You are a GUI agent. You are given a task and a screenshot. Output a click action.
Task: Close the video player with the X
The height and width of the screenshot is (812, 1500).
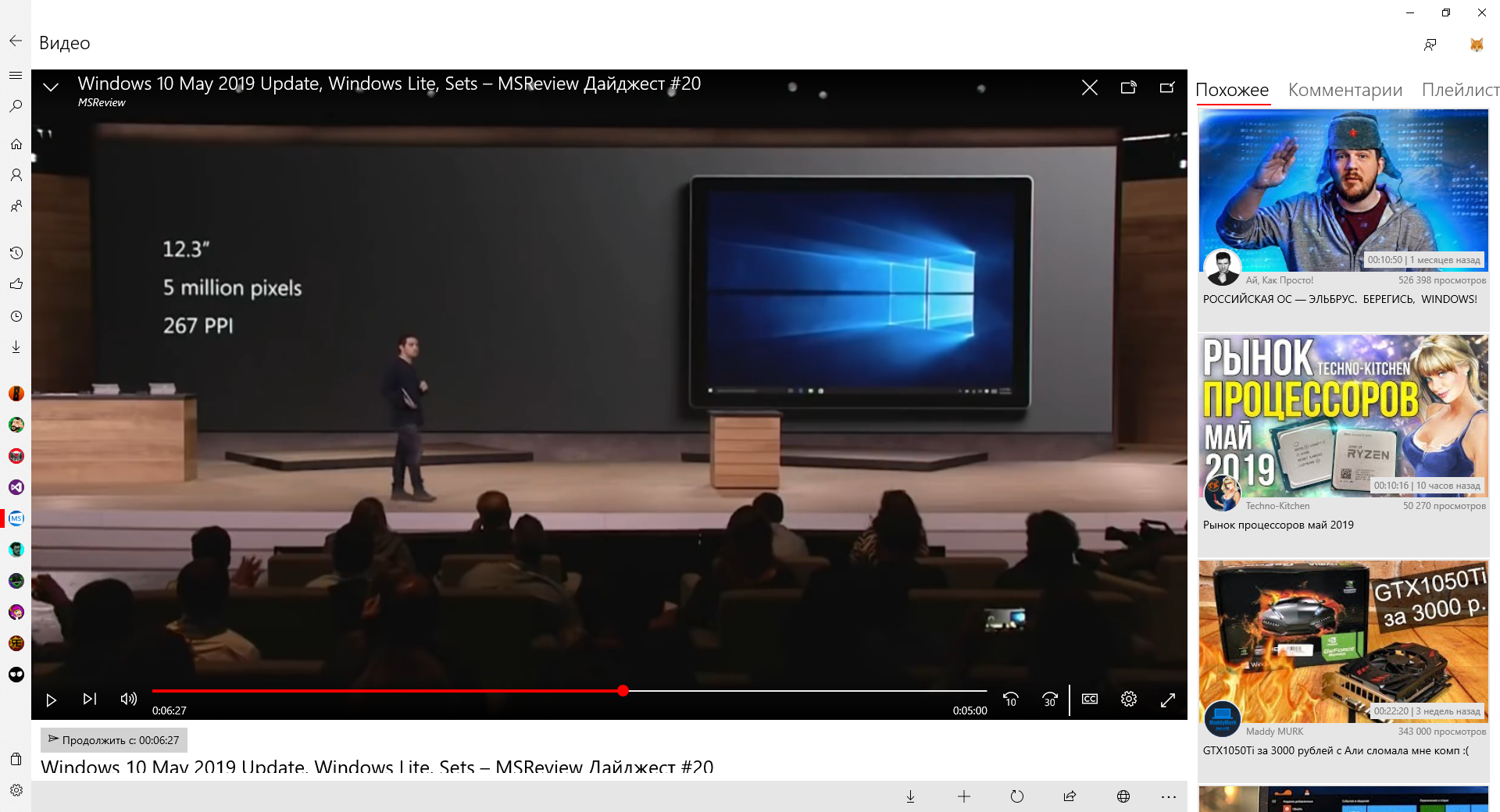tap(1089, 87)
